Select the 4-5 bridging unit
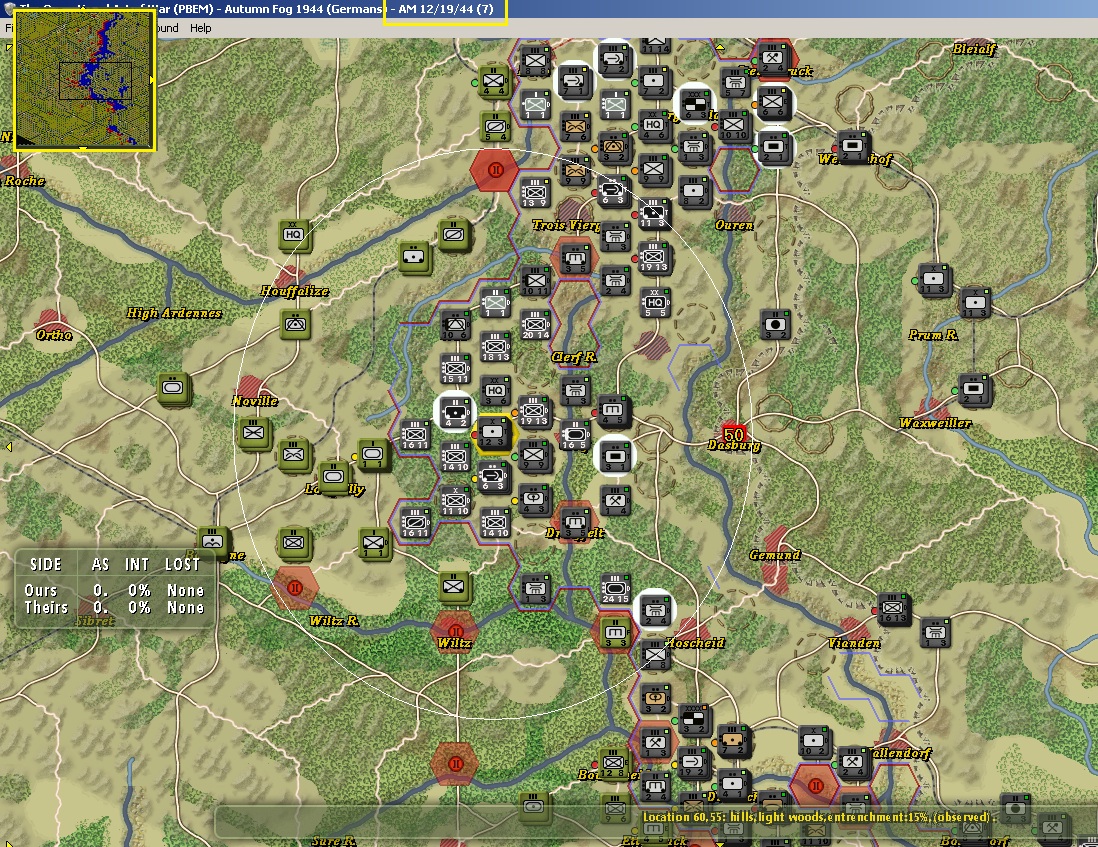This screenshot has height=847, width=1098. (614, 412)
